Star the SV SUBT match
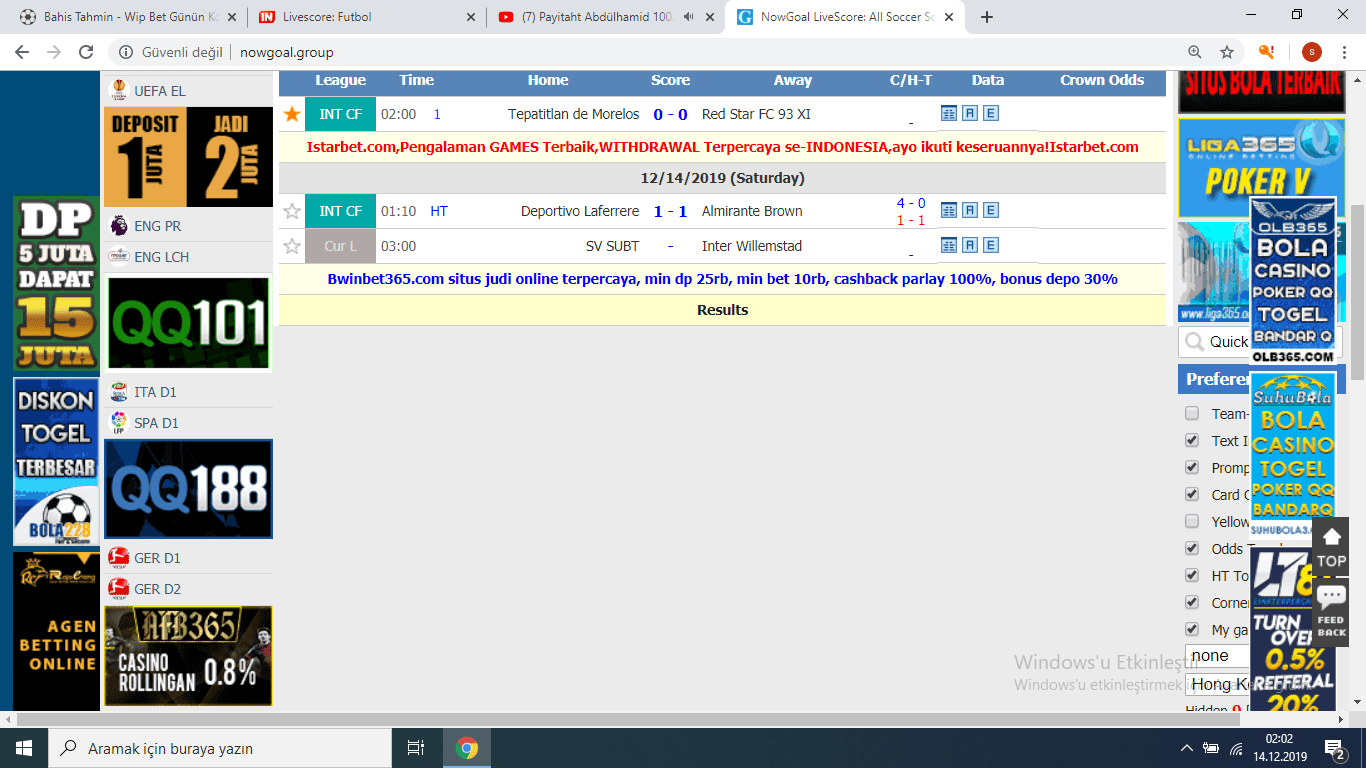This screenshot has width=1366, height=768. tap(292, 246)
